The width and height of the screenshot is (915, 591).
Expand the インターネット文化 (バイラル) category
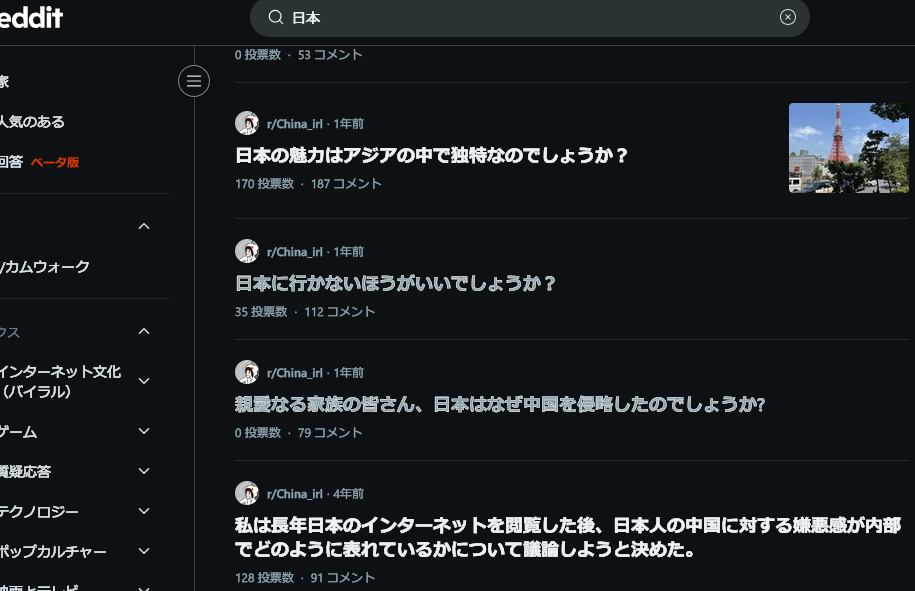(x=144, y=381)
